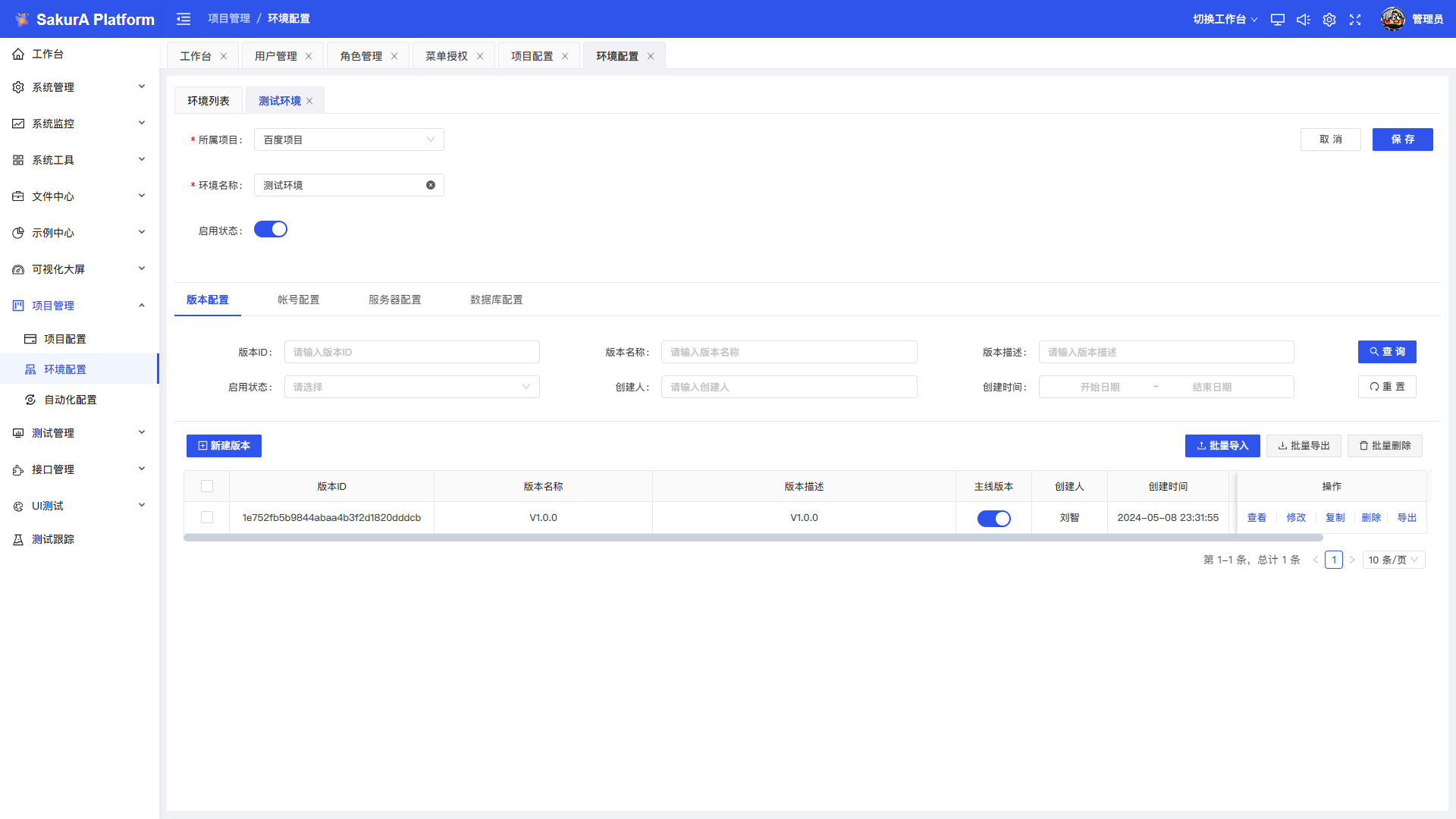Close the 测试环境 sub-tab with X

(x=309, y=101)
